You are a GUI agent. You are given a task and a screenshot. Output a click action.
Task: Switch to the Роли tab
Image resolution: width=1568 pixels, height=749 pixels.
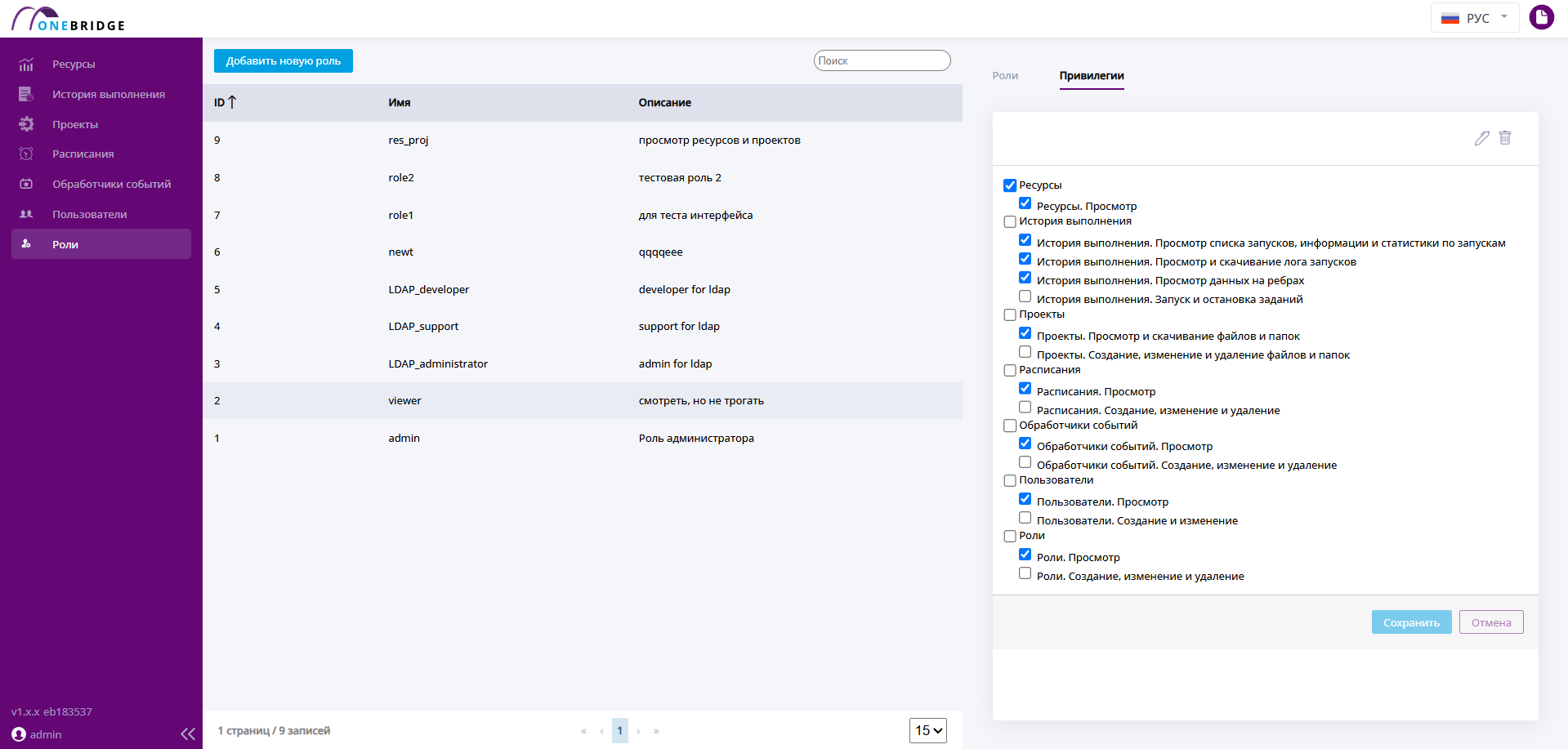tap(1005, 75)
